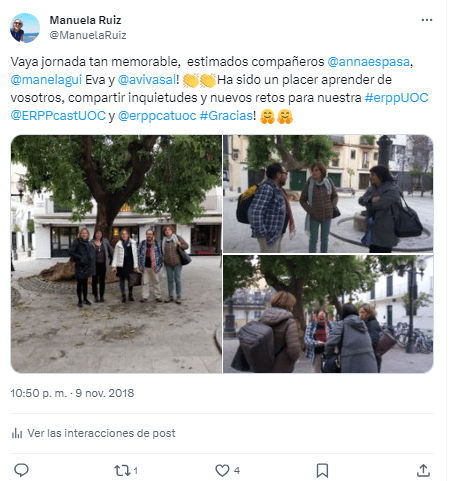Image resolution: width=453 pixels, height=481 pixels.
Task: Open the @manelagui mention
Action: (x=46, y=80)
